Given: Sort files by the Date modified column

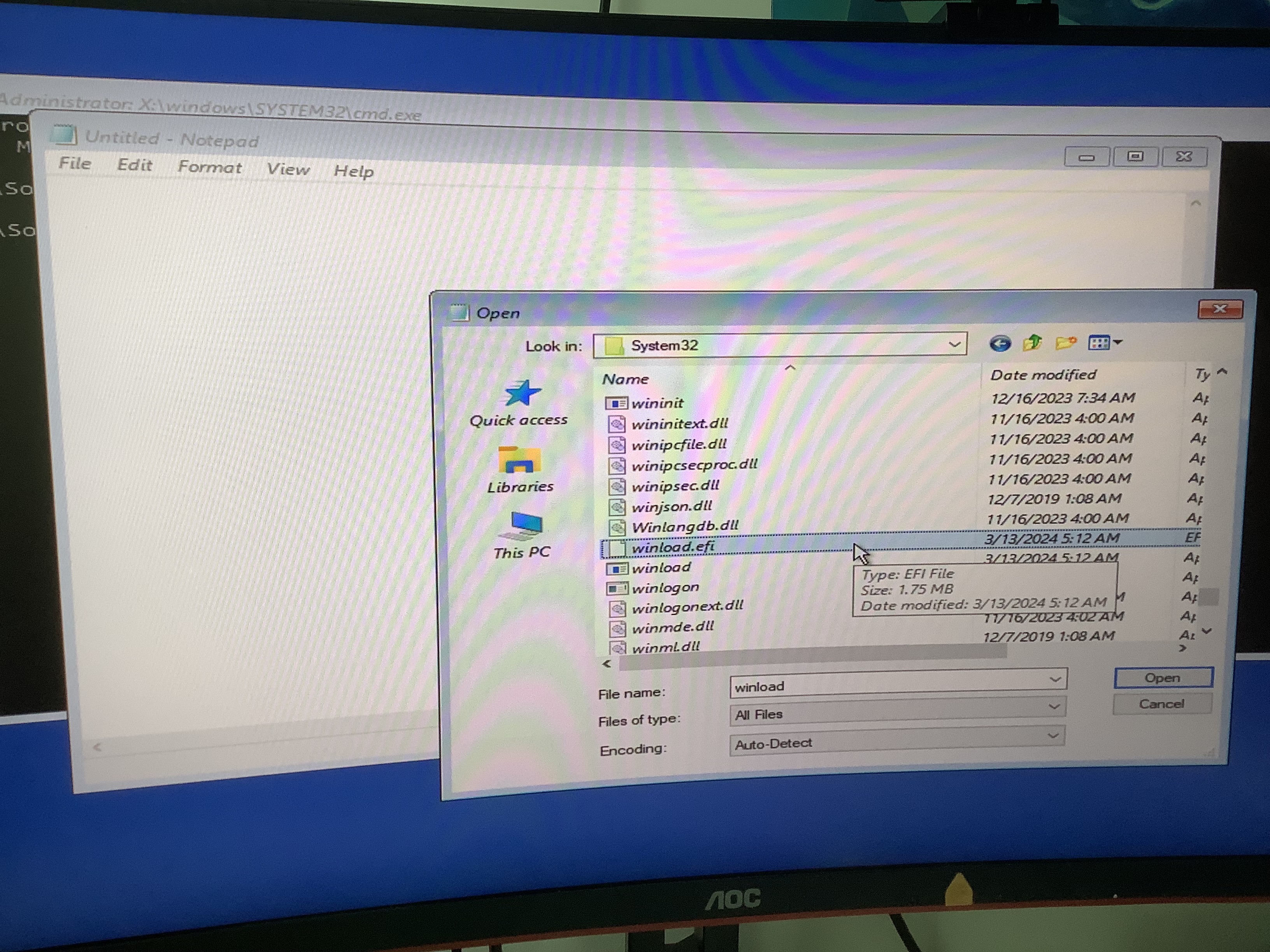Looking at the screenshot, I should point(1043,375).
